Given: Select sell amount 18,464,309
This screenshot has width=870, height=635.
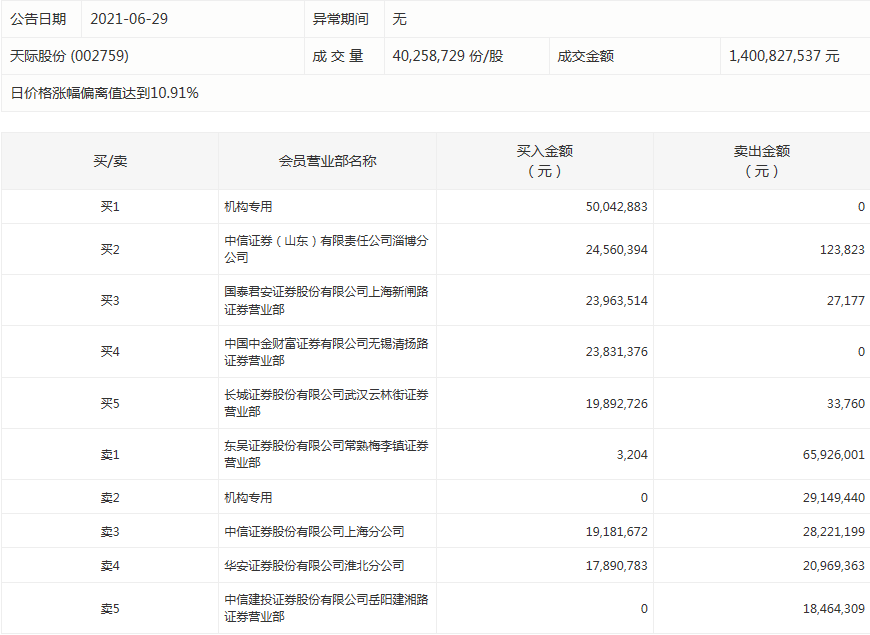Looking at the screenshot, I should coord(833,609).
